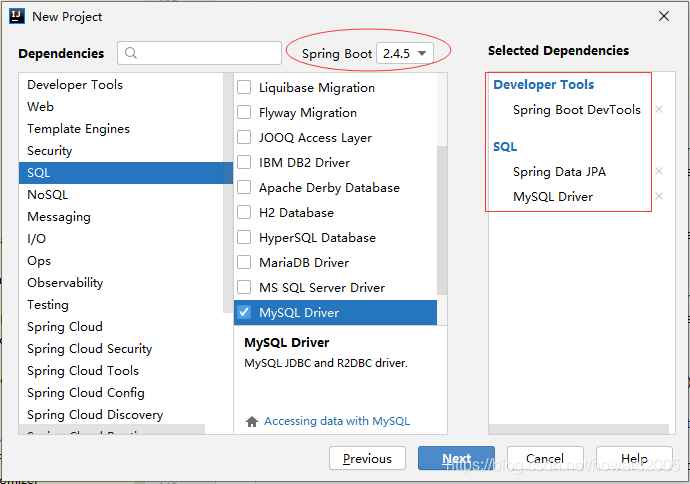Viewport: 690px width, 484px height.
Task: Click the Selected Dependencies horizontal scrollbar
Action: coord(579,429)
